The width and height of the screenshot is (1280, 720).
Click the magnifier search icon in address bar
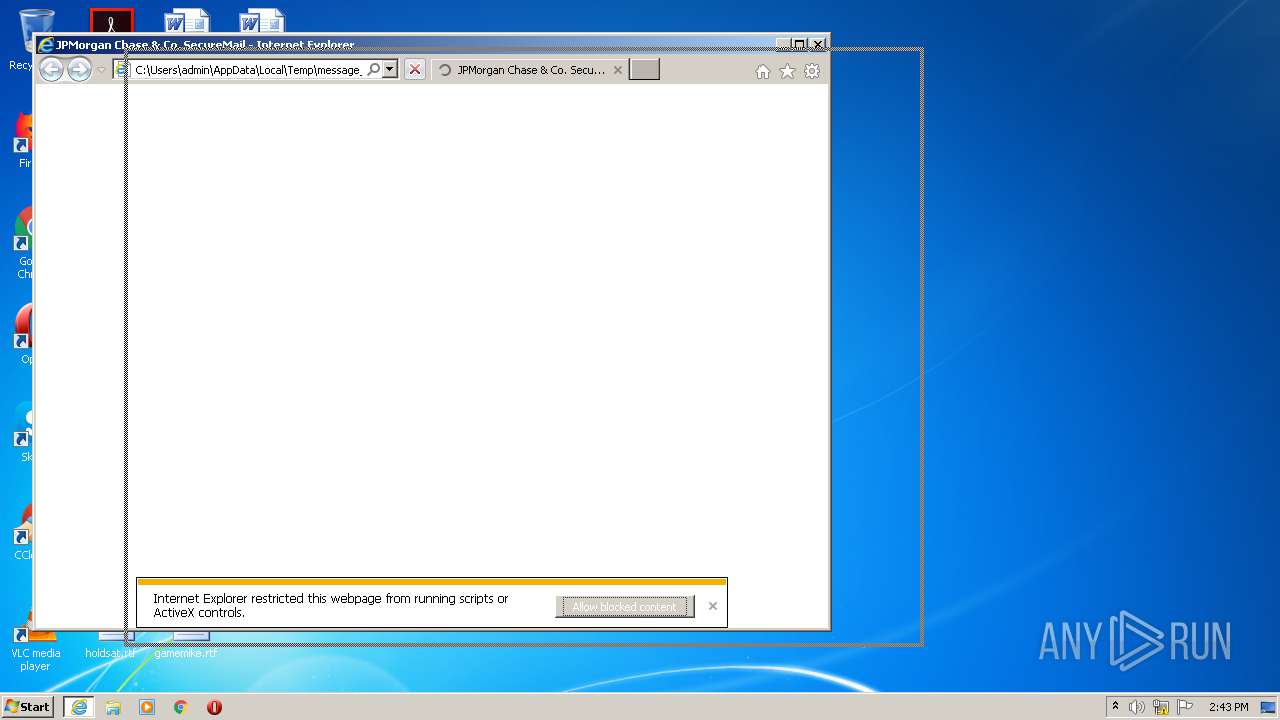point(373,69)
